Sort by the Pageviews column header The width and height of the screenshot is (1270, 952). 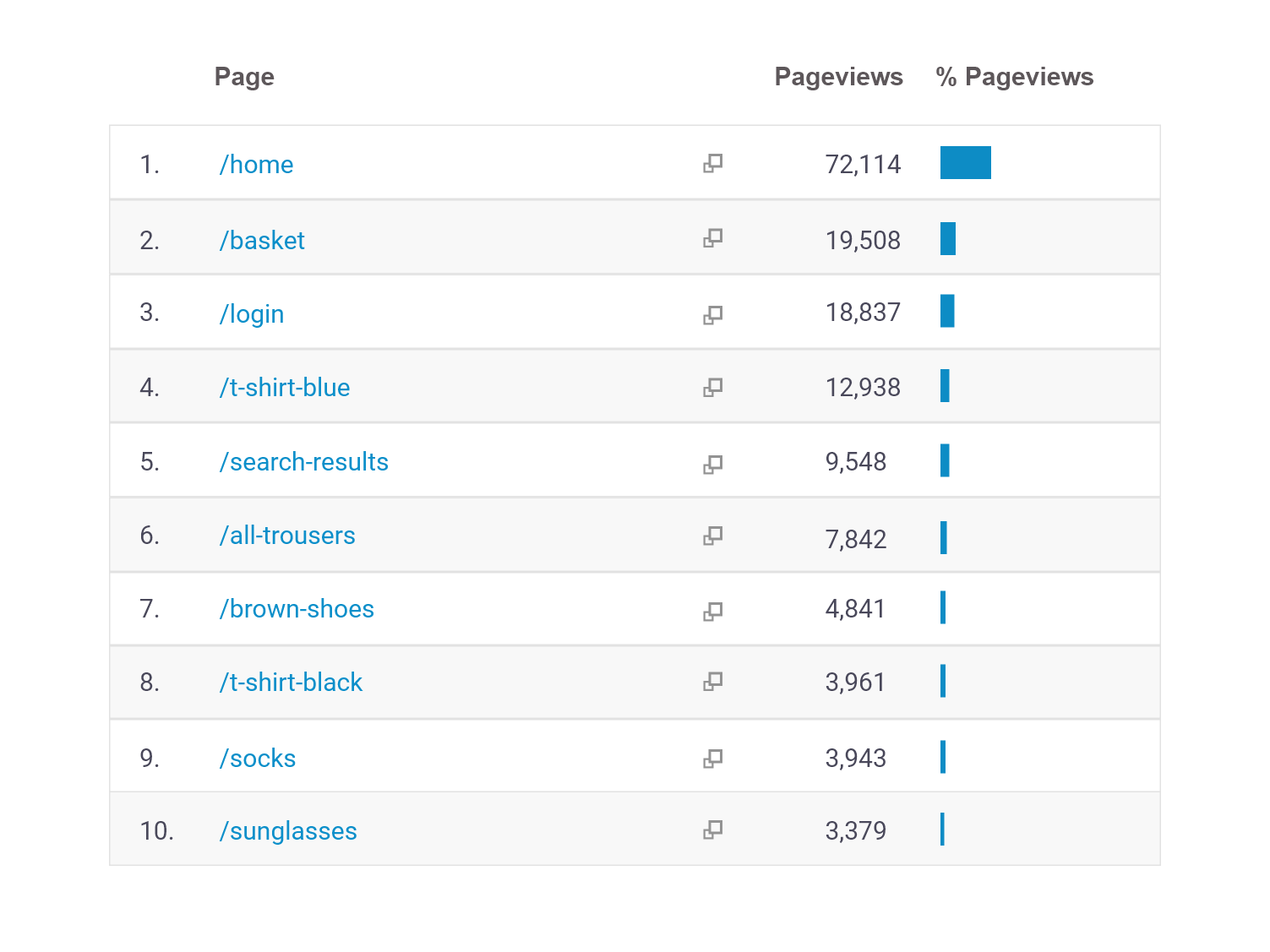tap(839, 77)
